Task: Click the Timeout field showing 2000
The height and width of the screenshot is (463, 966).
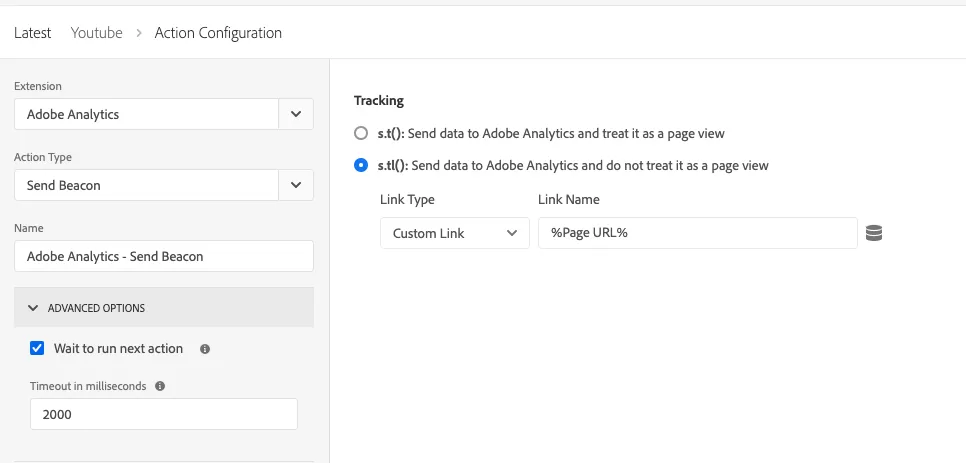Action: [164, 414]
